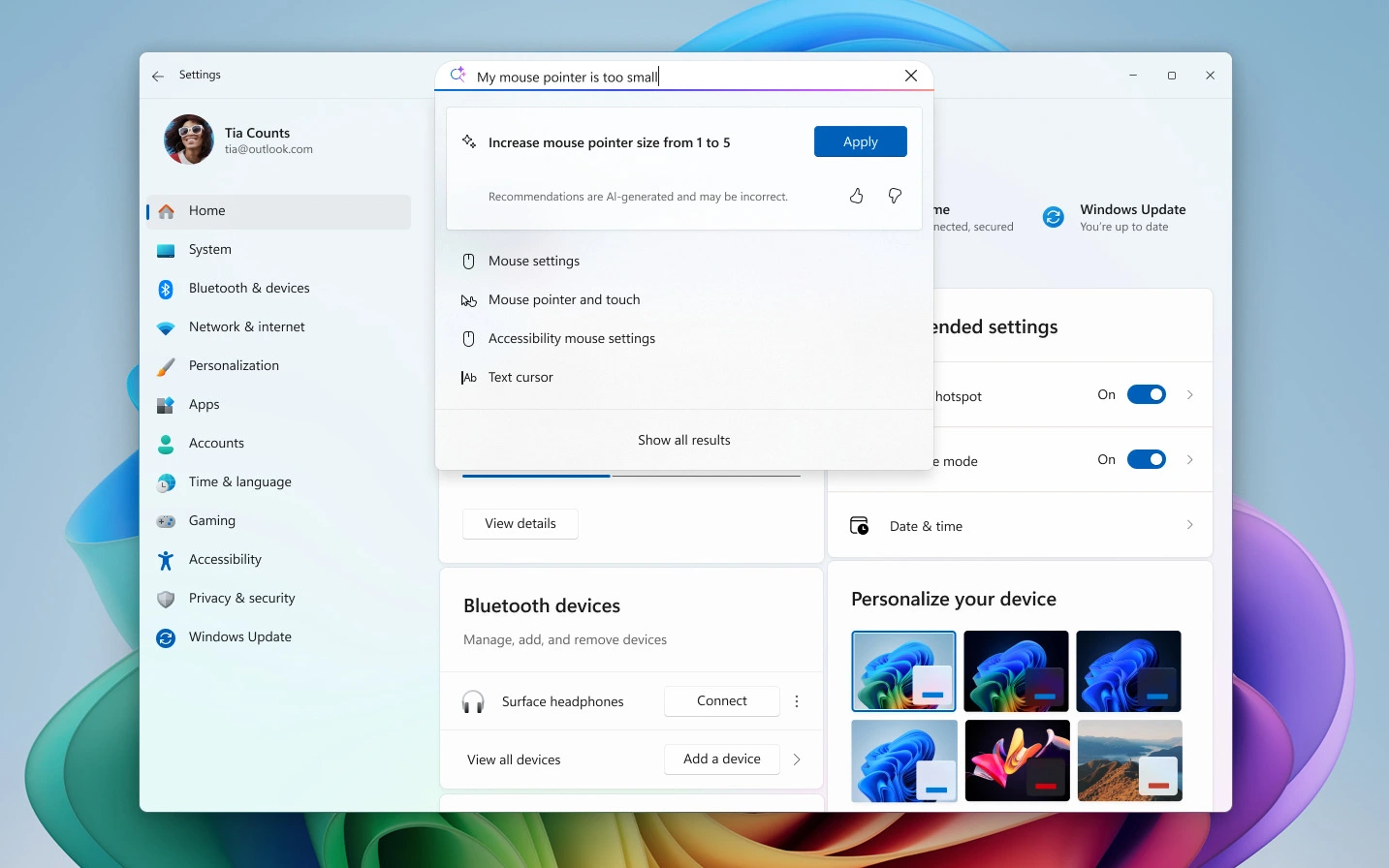
Task: Maximize the Settings window
Action: 1172,76
